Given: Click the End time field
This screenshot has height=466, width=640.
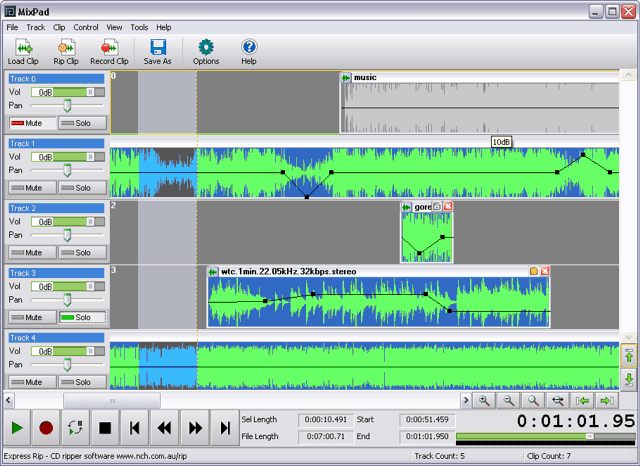Looking at the screenshot, I should click(427, 436).
